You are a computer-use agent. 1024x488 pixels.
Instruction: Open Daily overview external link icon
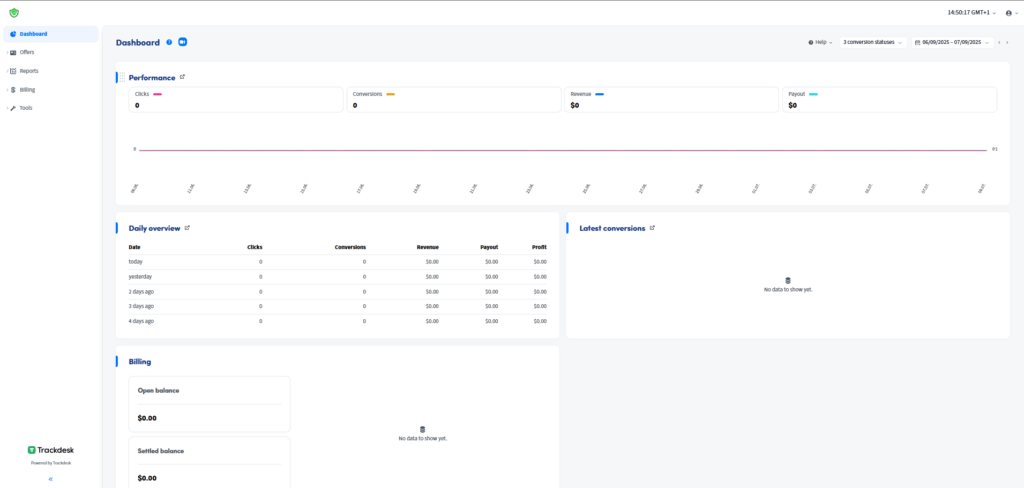187,228
